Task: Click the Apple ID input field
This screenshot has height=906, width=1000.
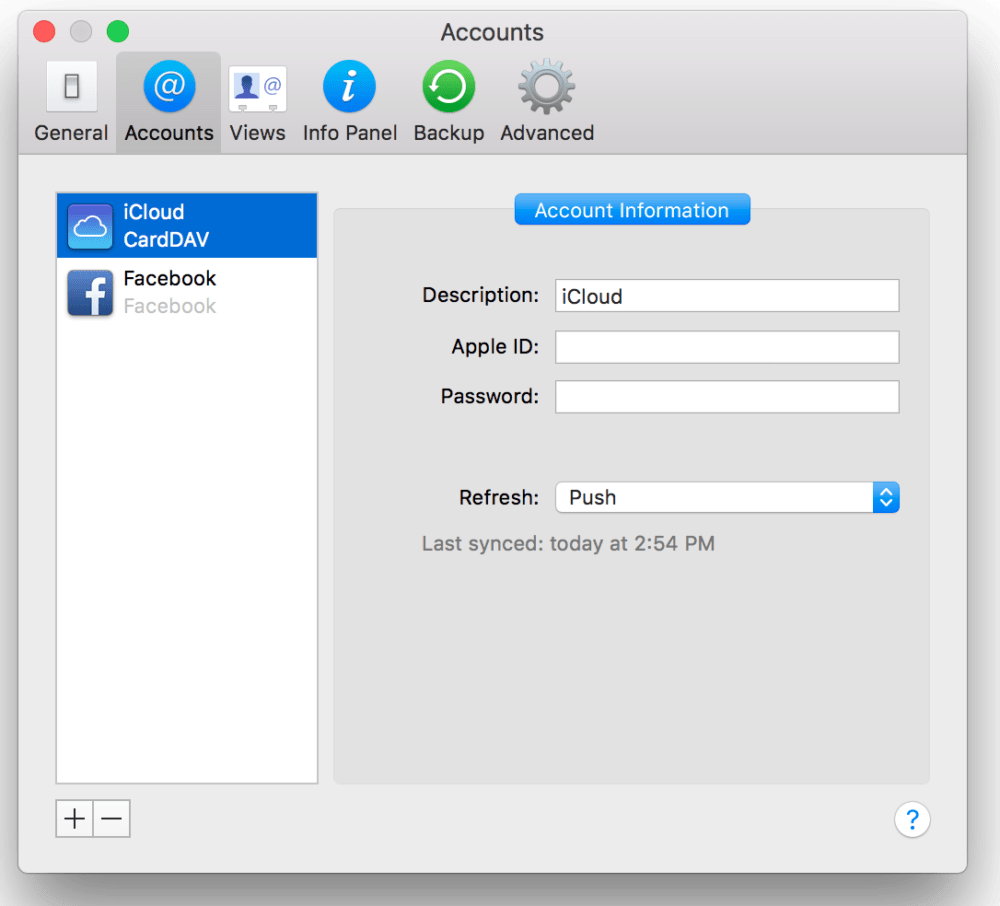Action: click(727, 347)
